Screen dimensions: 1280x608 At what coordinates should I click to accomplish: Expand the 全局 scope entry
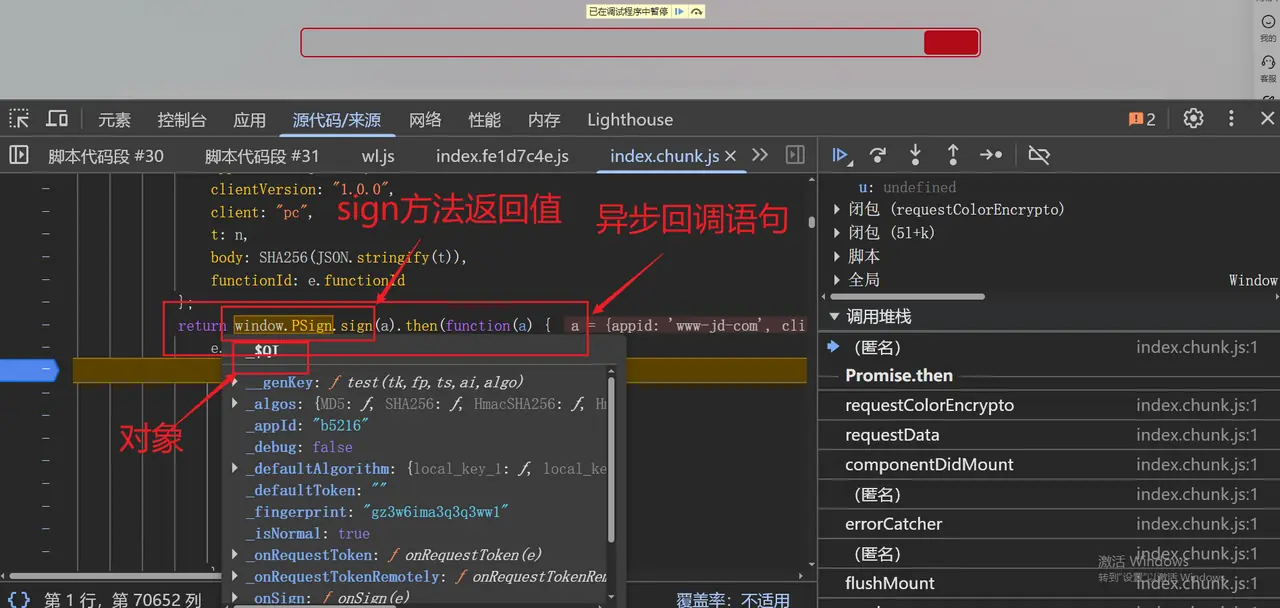coord(837,280)
